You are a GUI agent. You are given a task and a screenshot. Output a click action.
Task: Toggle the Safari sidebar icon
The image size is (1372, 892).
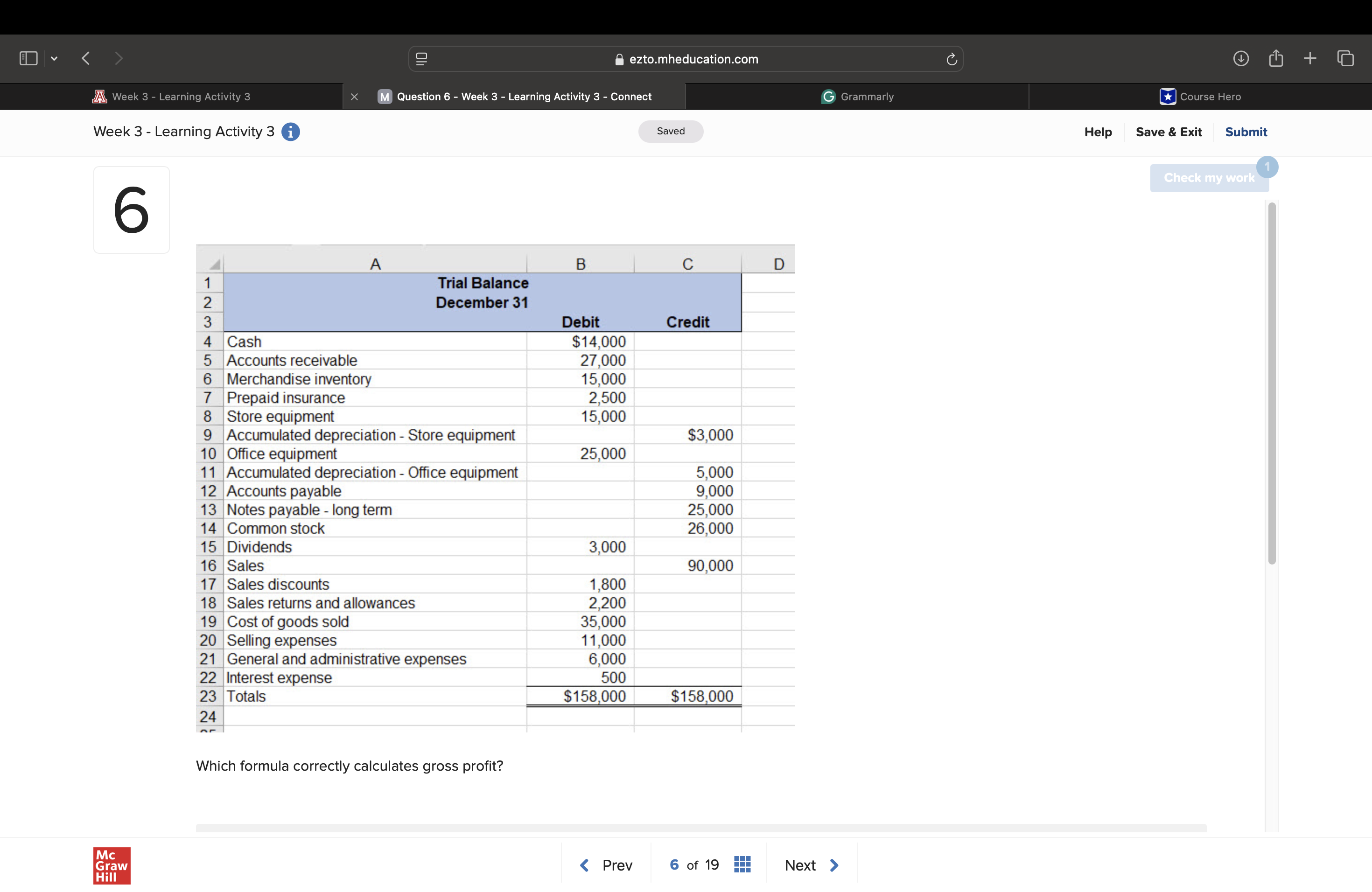tap(28, 58)
